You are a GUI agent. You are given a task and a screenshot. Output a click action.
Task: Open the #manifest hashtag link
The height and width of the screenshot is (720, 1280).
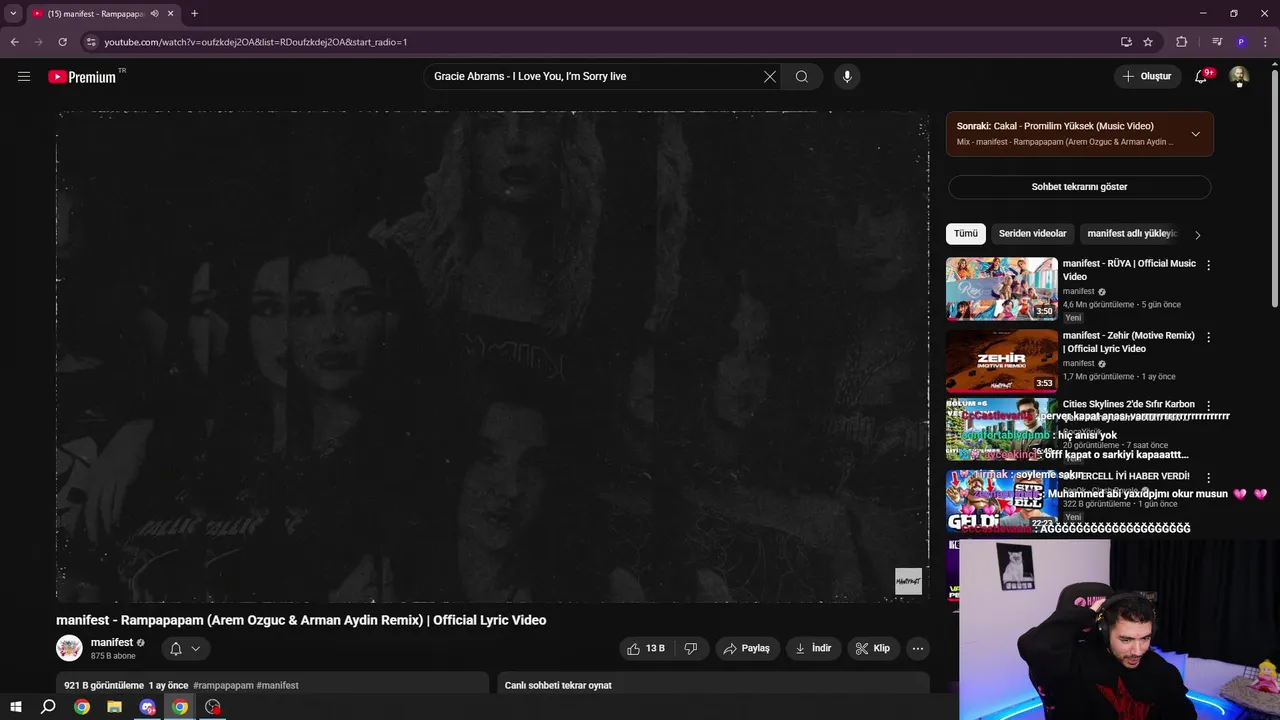tap(278, 685)
